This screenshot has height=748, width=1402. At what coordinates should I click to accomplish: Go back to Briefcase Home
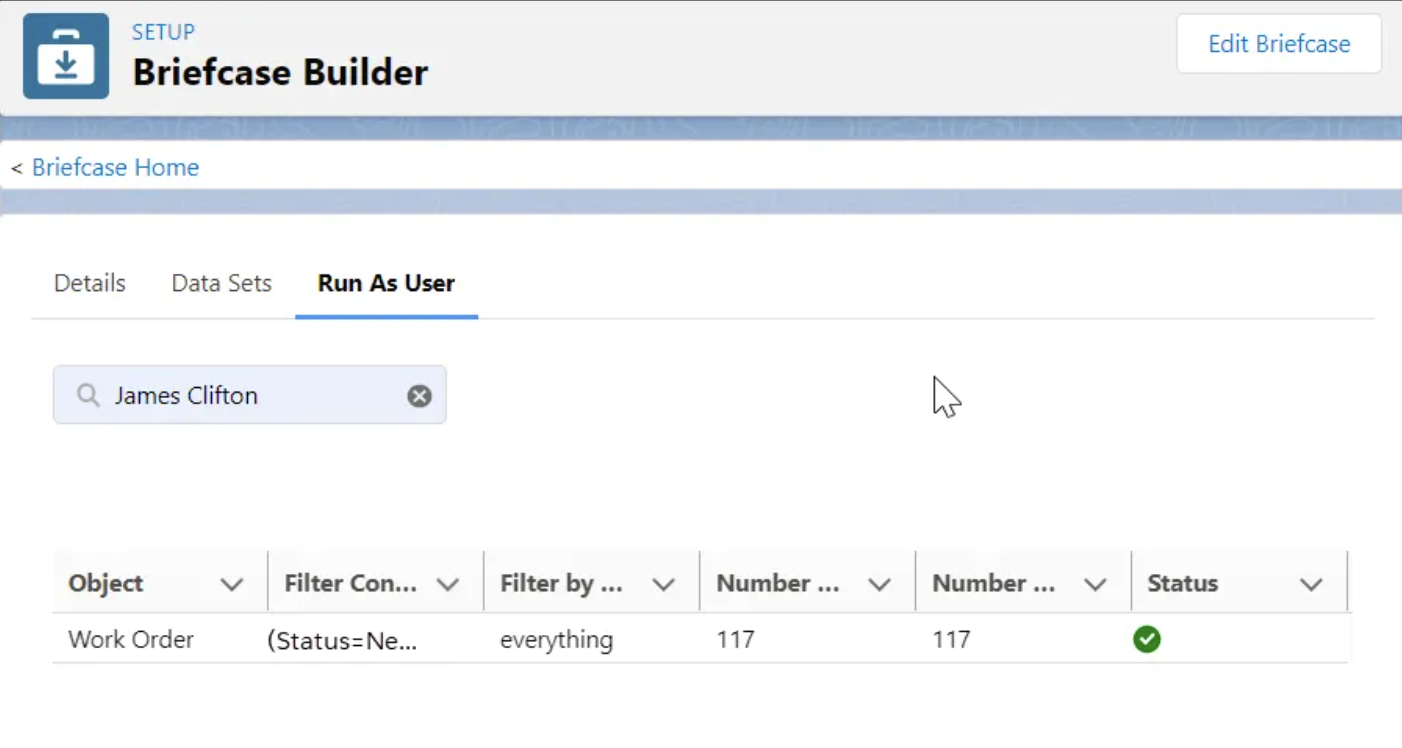pos(115,167)
